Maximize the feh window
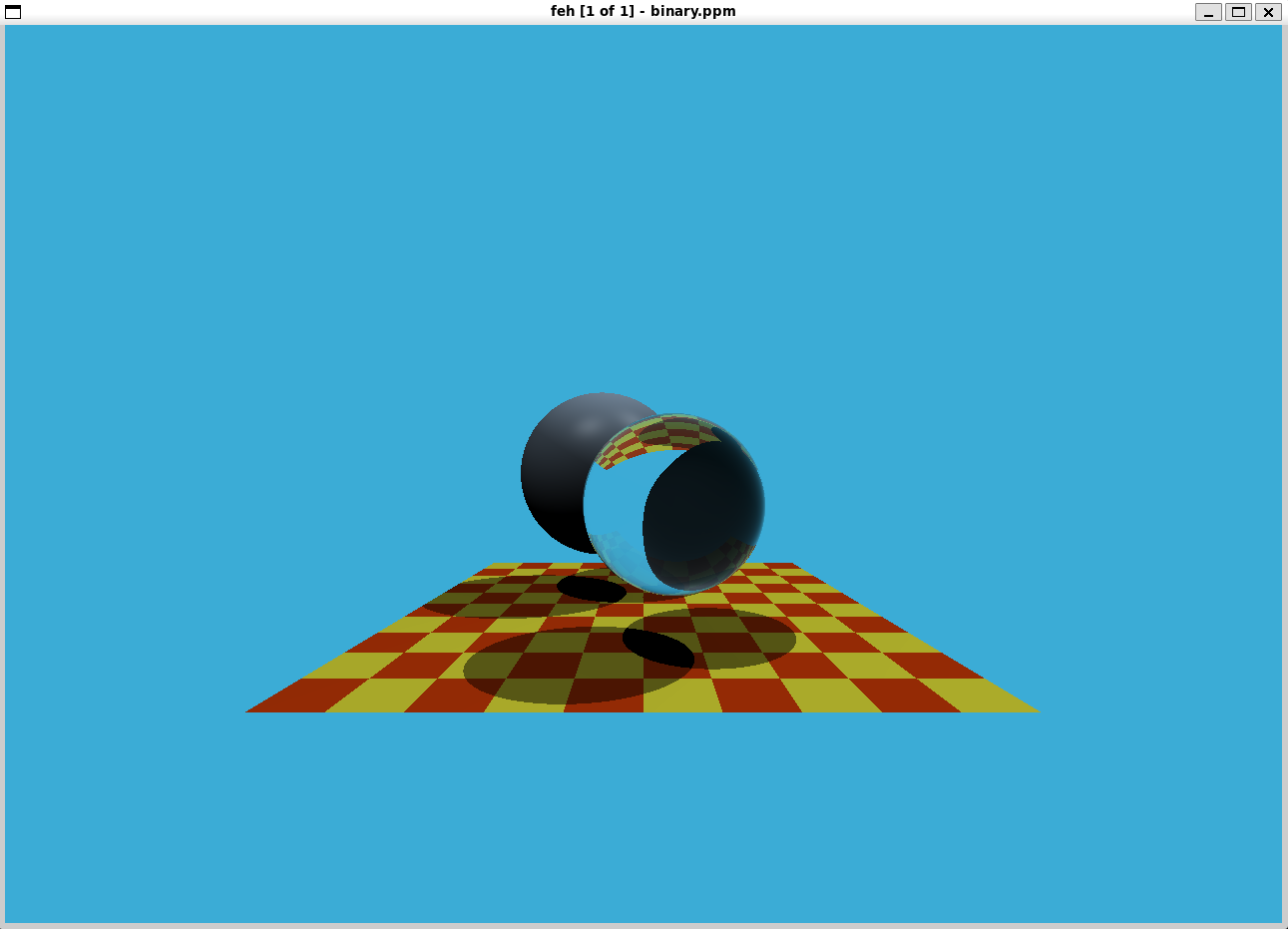The image size is (1288, 929). tap(1238, 12)
